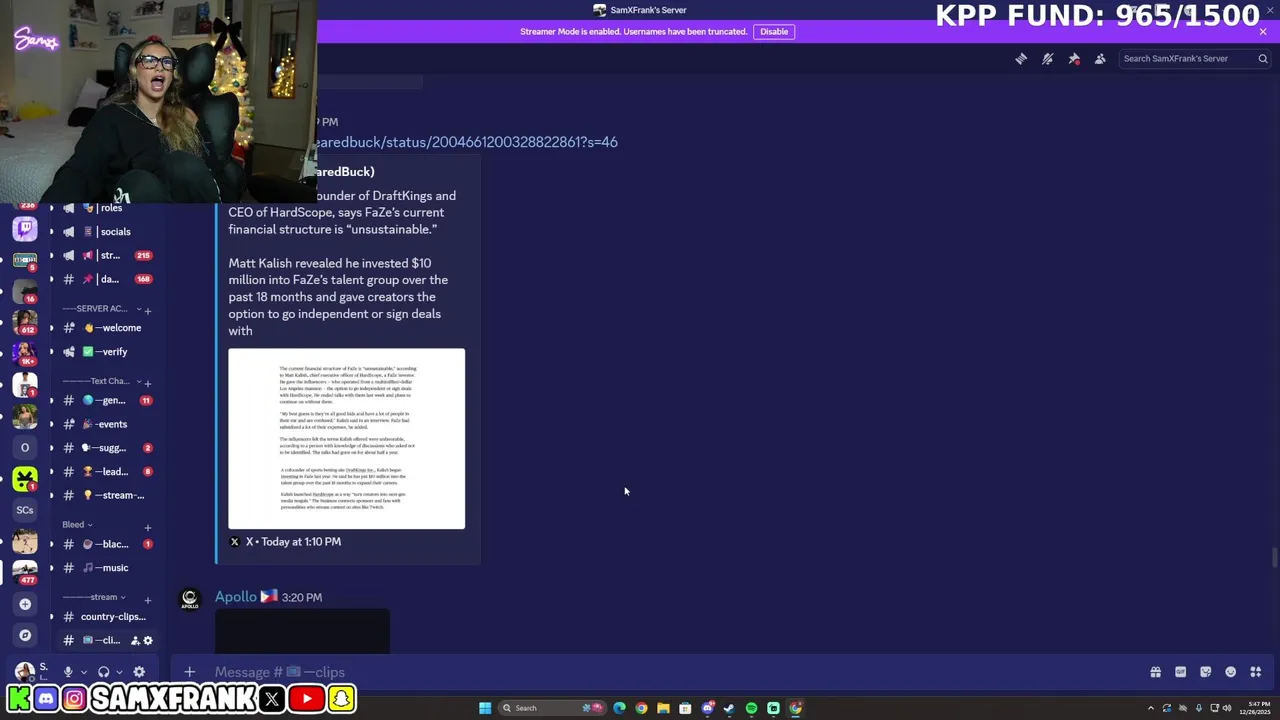Screen dimensions: 1280x720
Task: Open the gift picker icon
Action: click(x=1155, y=672)
